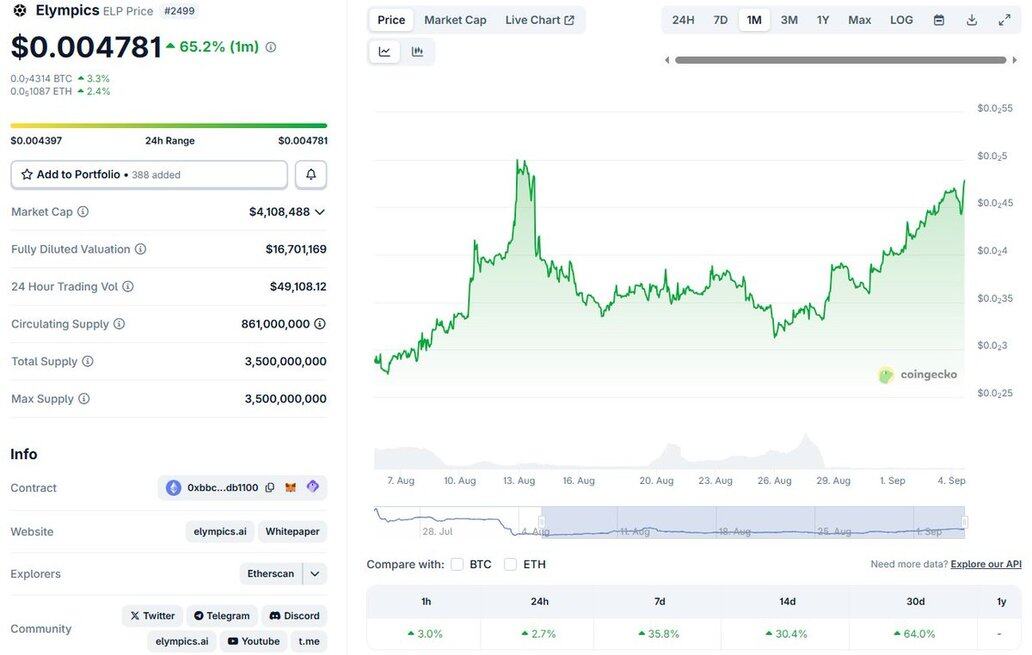This screenshot has width=1032, height=655.
Task: Click the contract address 0xbbc...db1100
Action: pos(222,488)
